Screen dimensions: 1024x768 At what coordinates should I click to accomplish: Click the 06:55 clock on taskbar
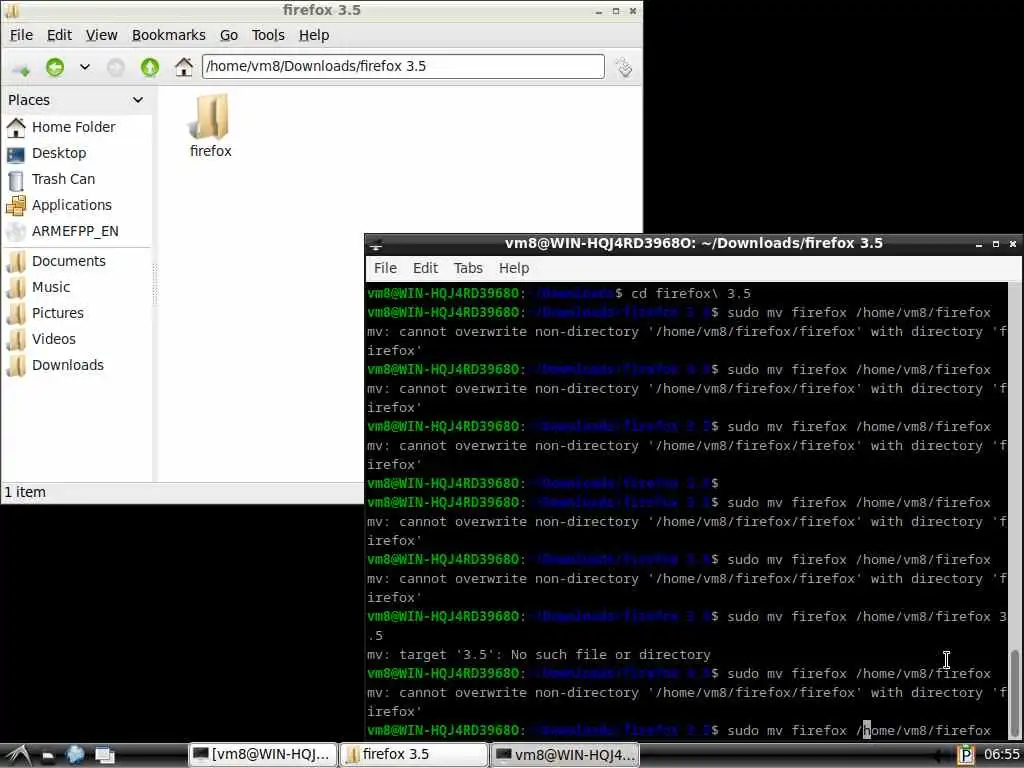click(x=1001, y=755)
